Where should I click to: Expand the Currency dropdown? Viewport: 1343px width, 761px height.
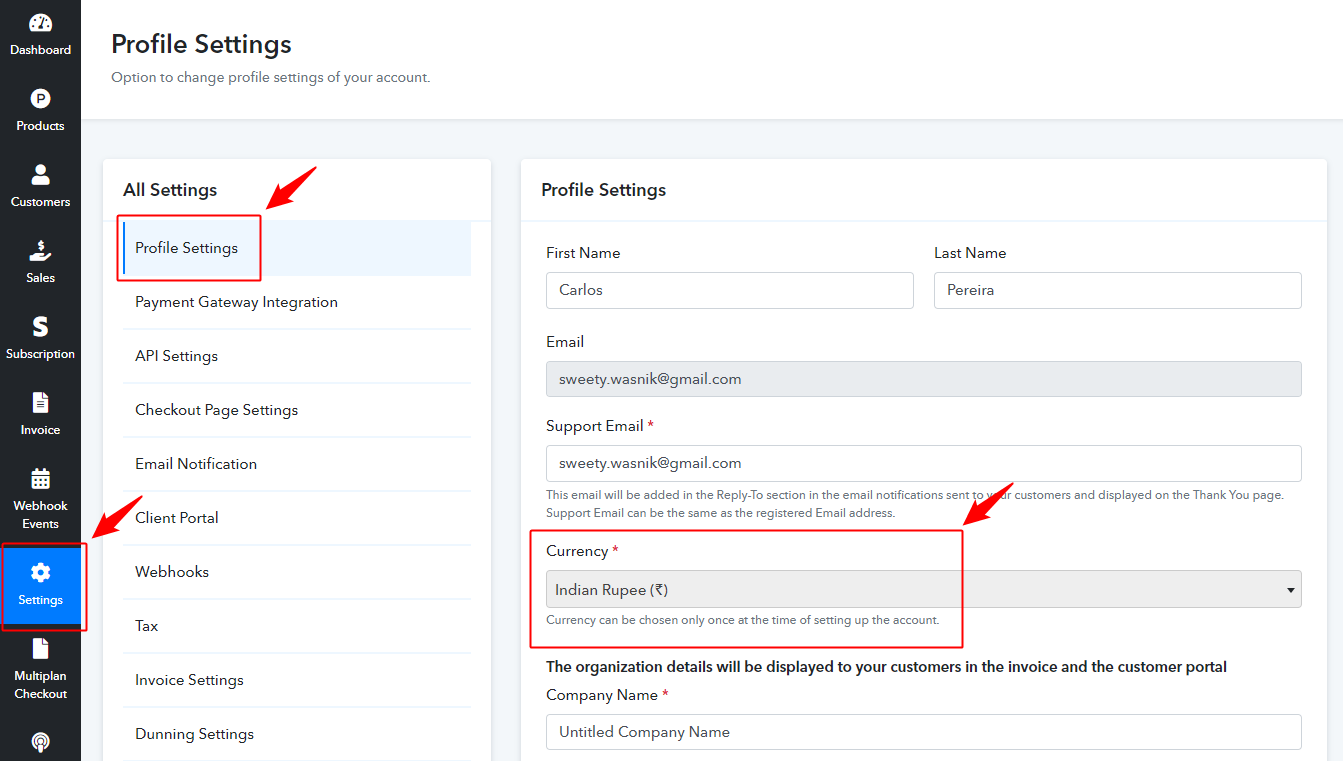(x=923, y=590)
